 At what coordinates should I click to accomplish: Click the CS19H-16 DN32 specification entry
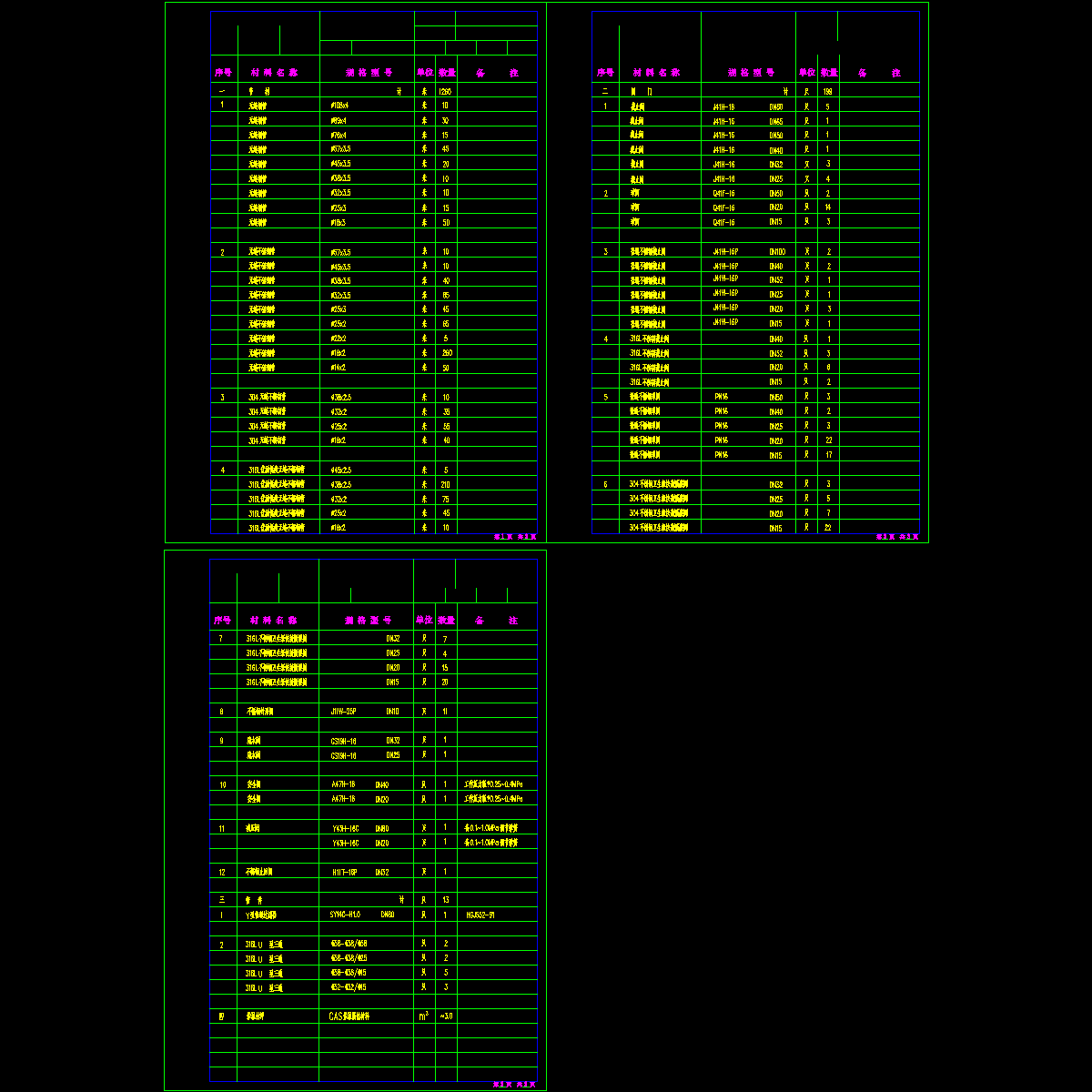[x=366, y=741]
